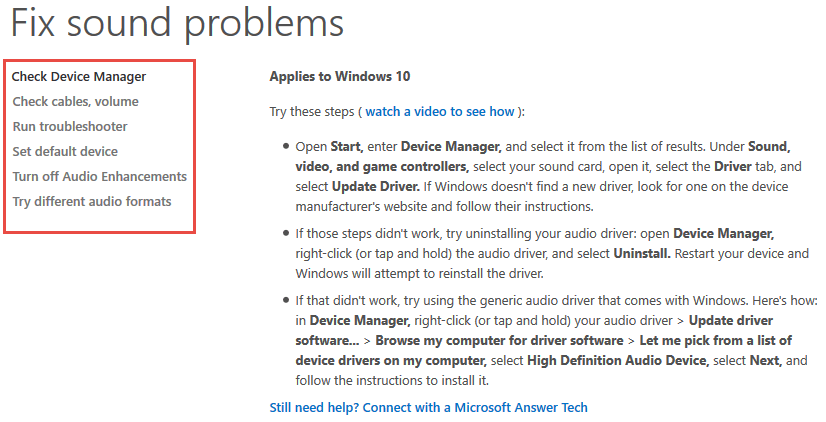
Task: Click the bold Uninstall. word
Action: [642, 253]
